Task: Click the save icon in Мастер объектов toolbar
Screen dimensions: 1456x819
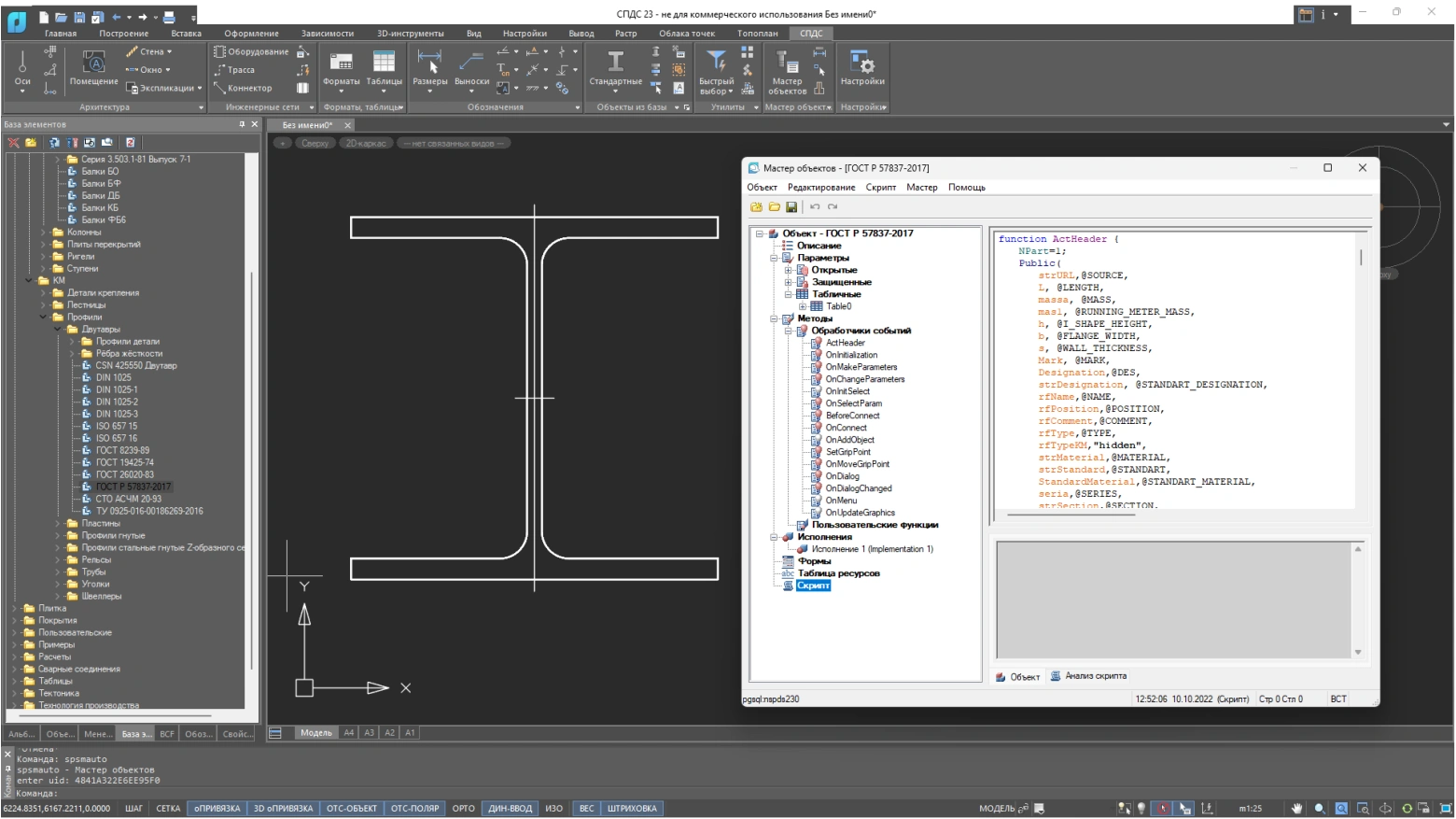Action: [x=791, y=206]
